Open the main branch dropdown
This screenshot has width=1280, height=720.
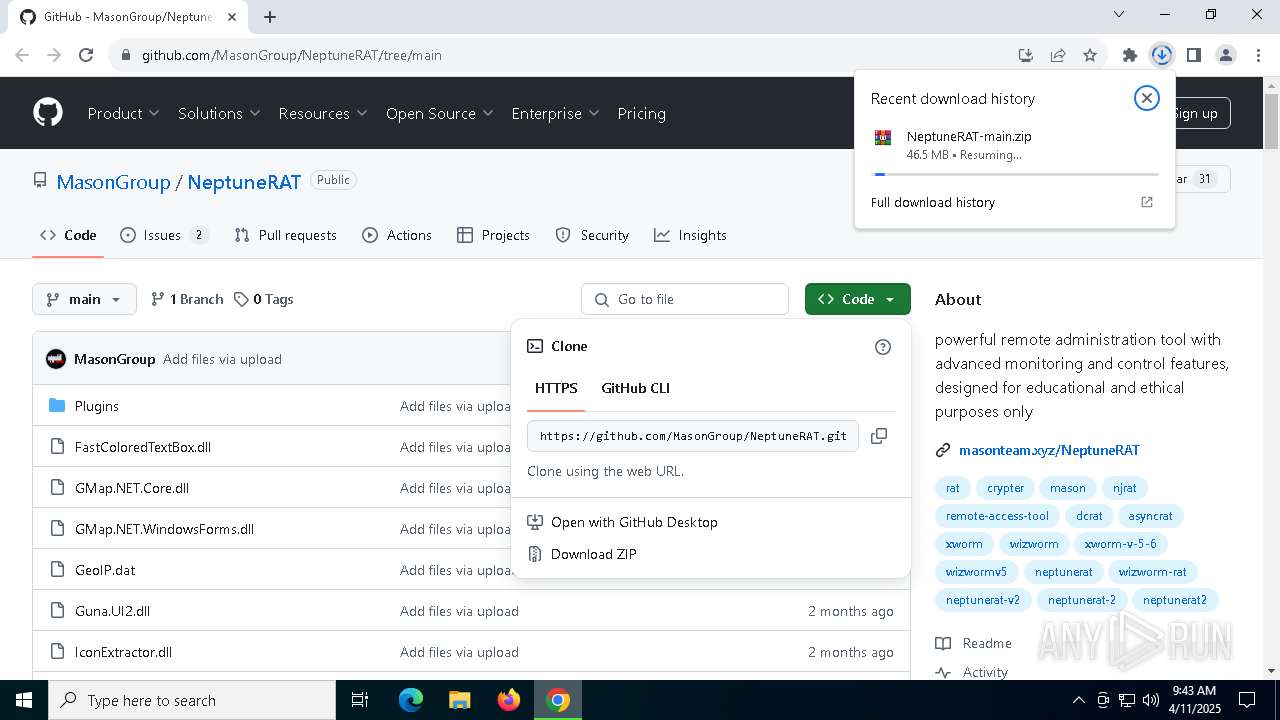pos(84,299)
